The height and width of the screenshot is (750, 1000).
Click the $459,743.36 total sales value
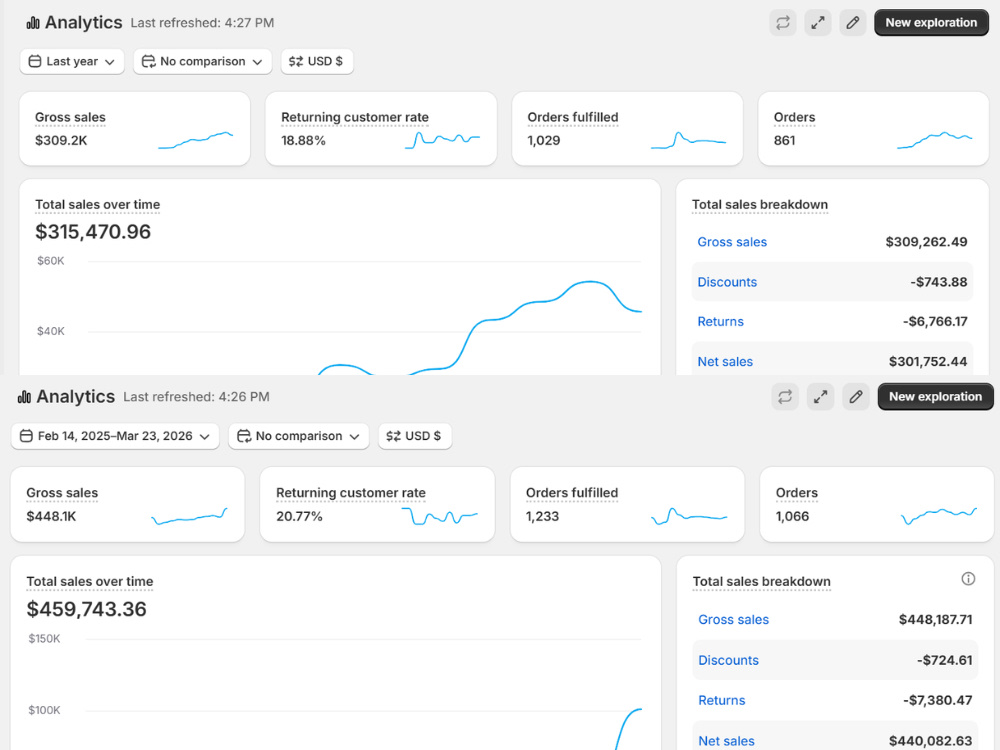(87, 609)
